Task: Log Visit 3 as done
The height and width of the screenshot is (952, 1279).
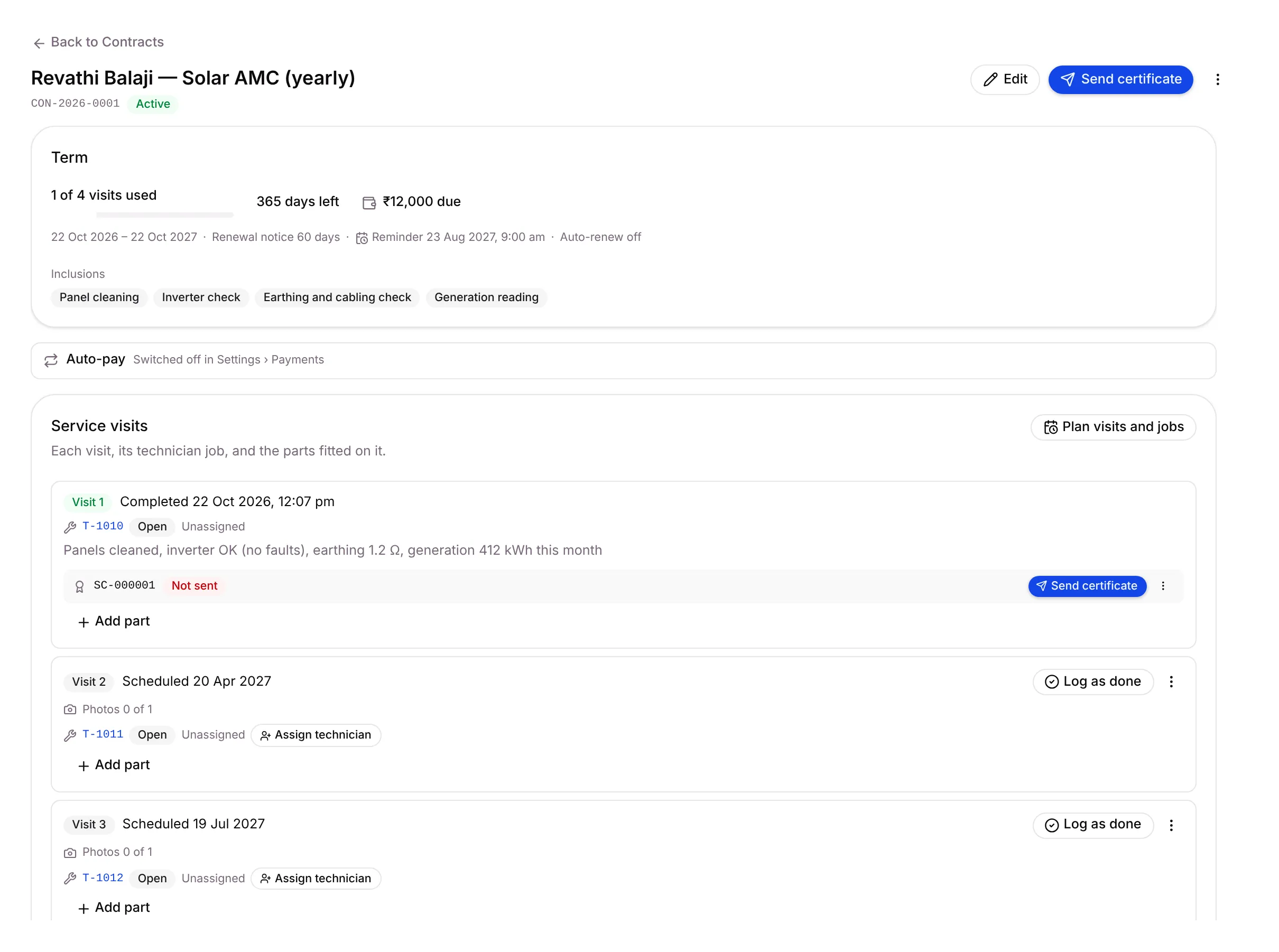Action: [1092, 825]
